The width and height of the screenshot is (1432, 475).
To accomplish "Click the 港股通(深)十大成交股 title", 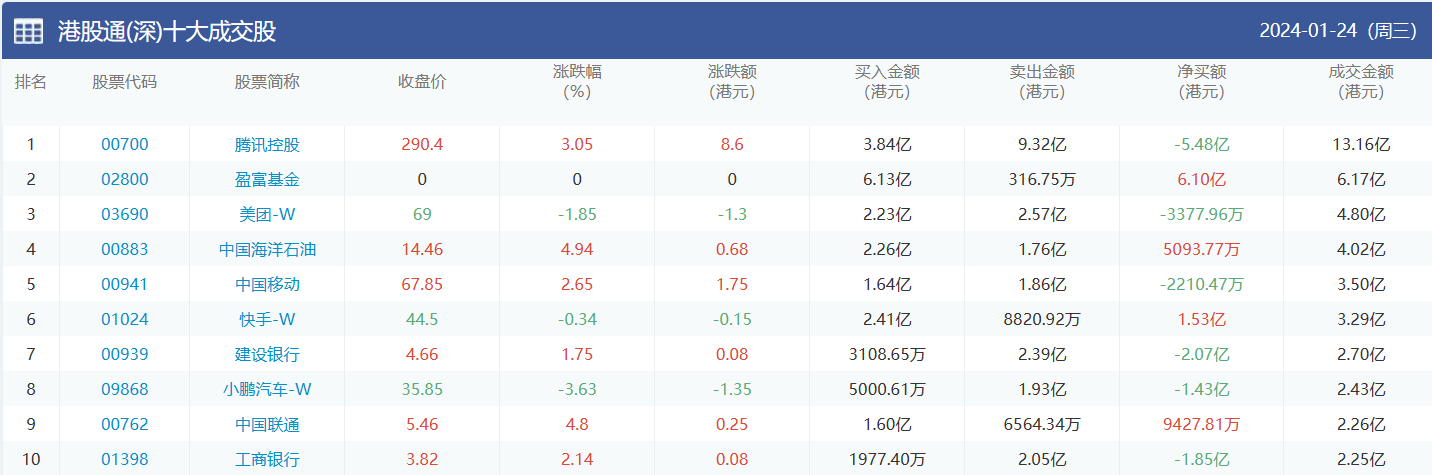I will click(168, 31).
